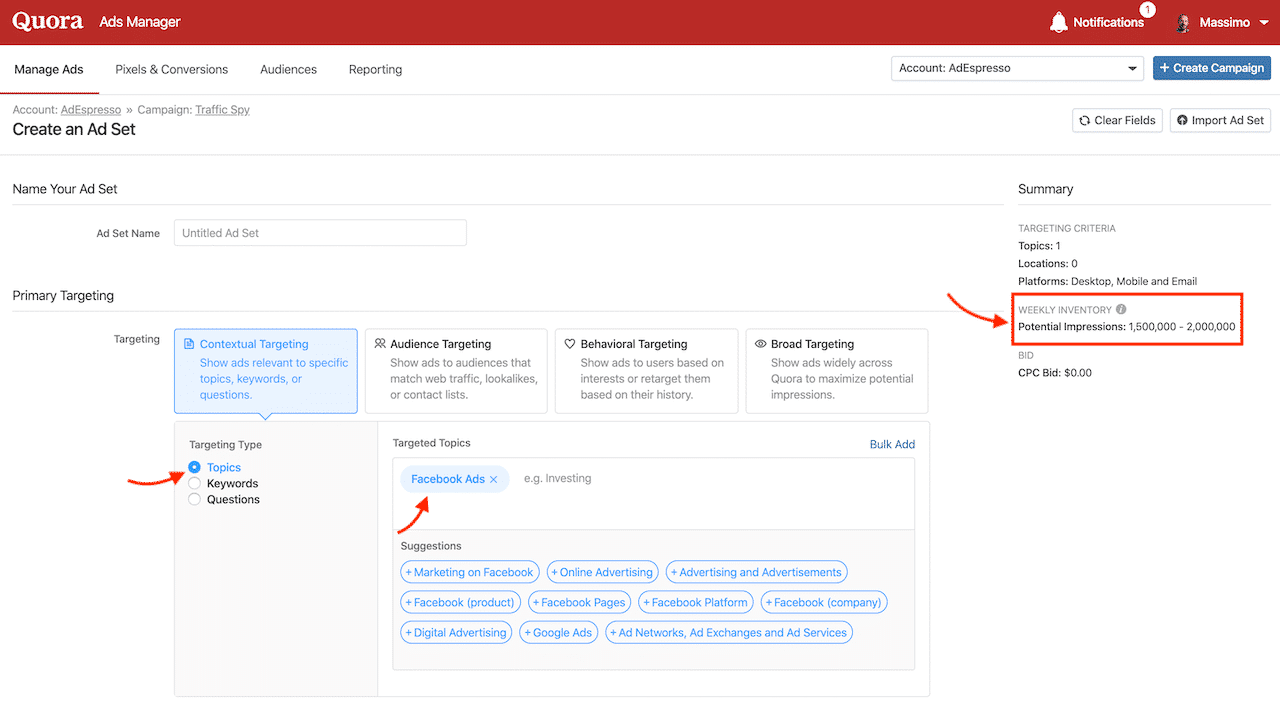The width and height of the screenshot is (1280, 705).
Task: Open the Reporting tab
Action: pyautogui.click(x=375, y=70)
